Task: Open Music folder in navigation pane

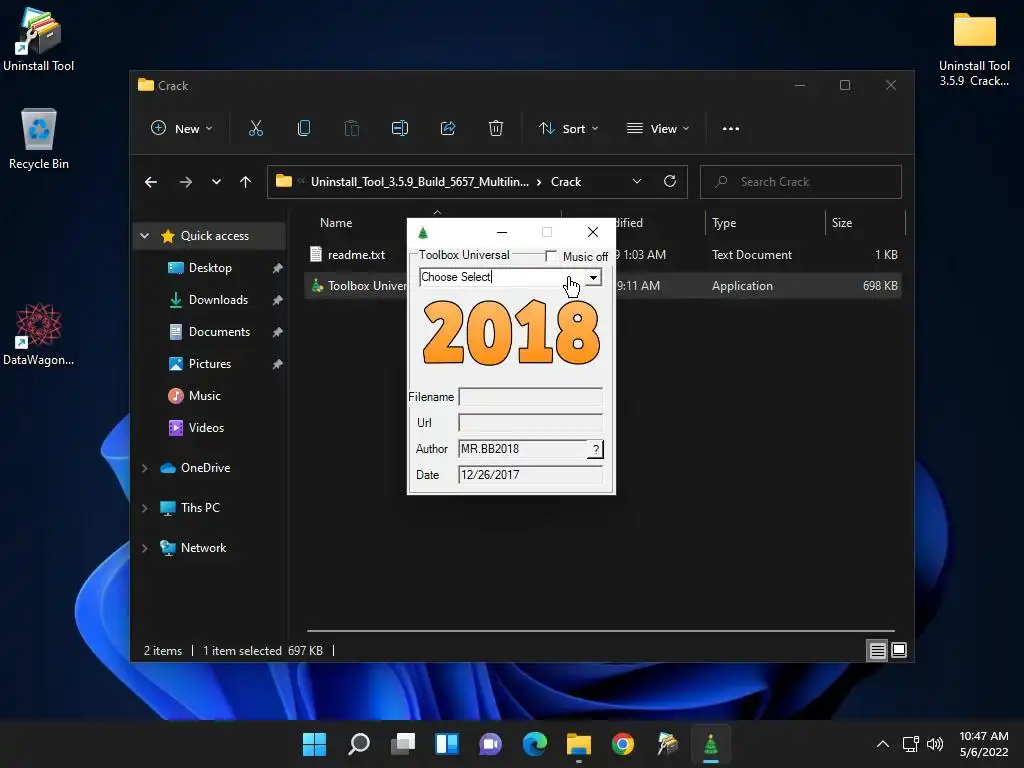Action: [204, 396]
